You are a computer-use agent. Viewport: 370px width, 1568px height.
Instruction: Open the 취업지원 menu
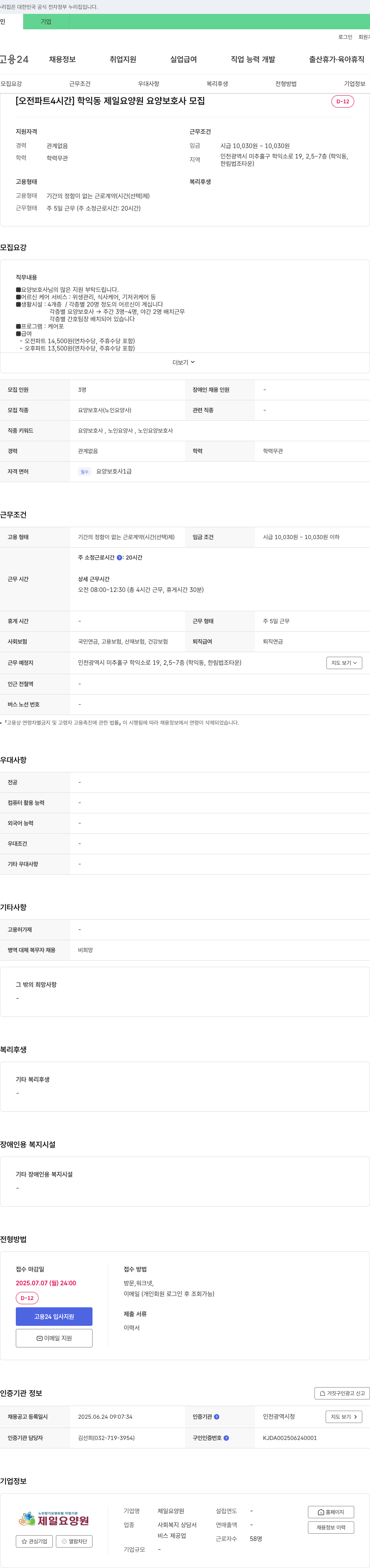[x=123, y=59]
